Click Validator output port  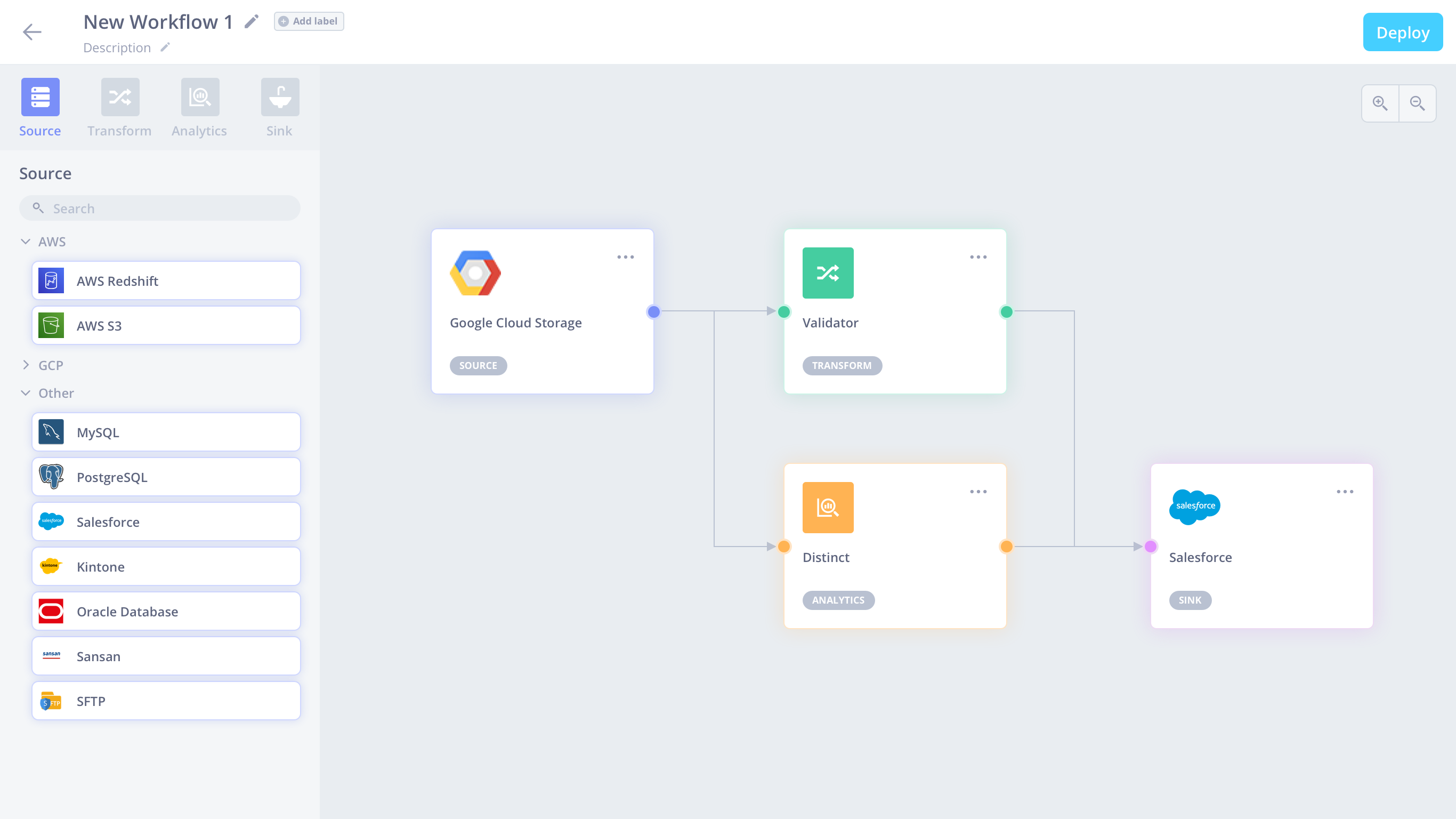tap(1007, 311)
